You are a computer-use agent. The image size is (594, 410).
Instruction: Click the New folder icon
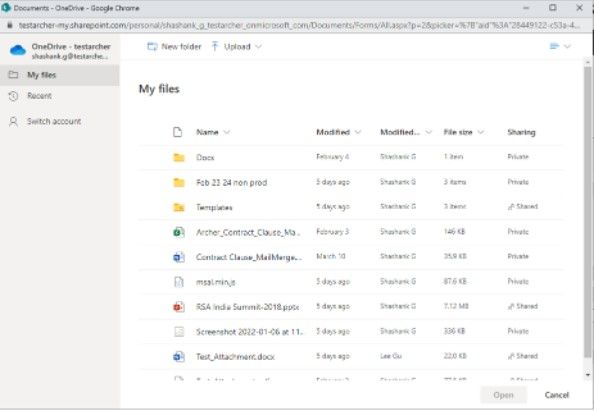pyautogui.click(x=152, y=47)
